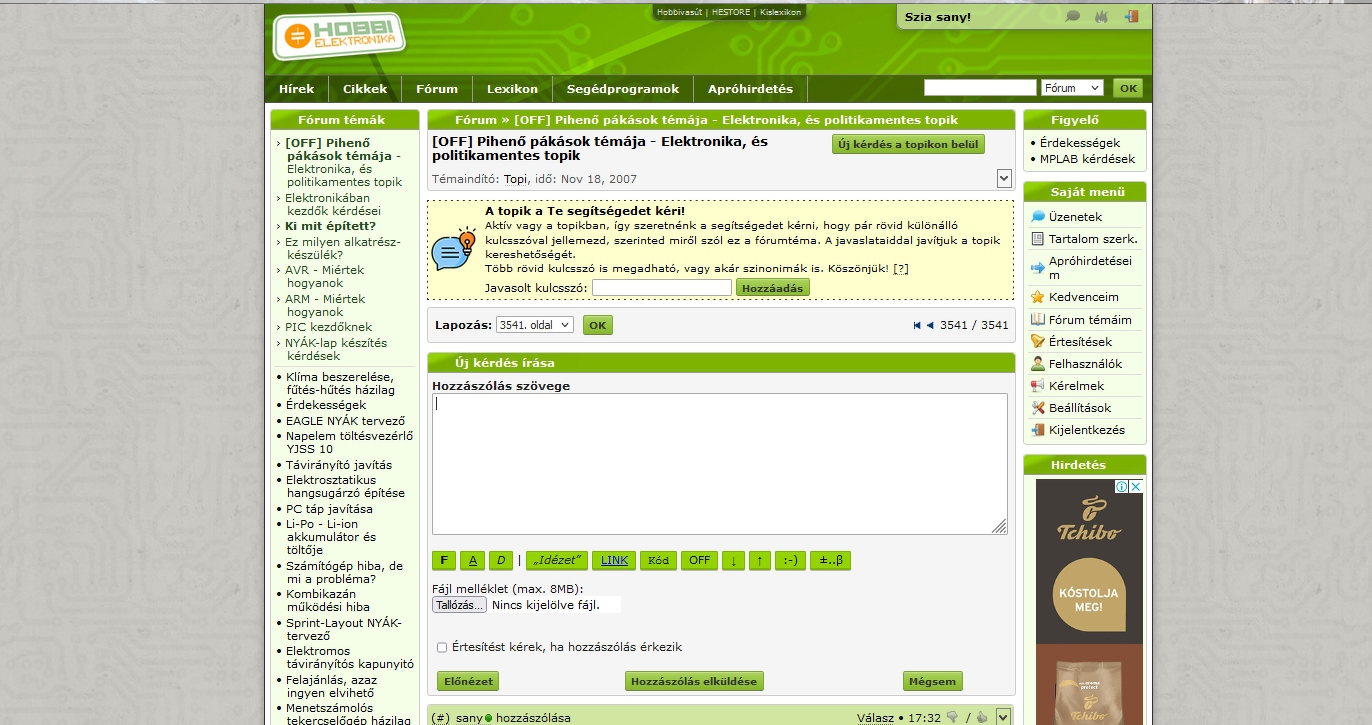This screenshot has width=1372, height=725.
Task: Insert a quote with the „Idézet" button
Action: point(557,560)
